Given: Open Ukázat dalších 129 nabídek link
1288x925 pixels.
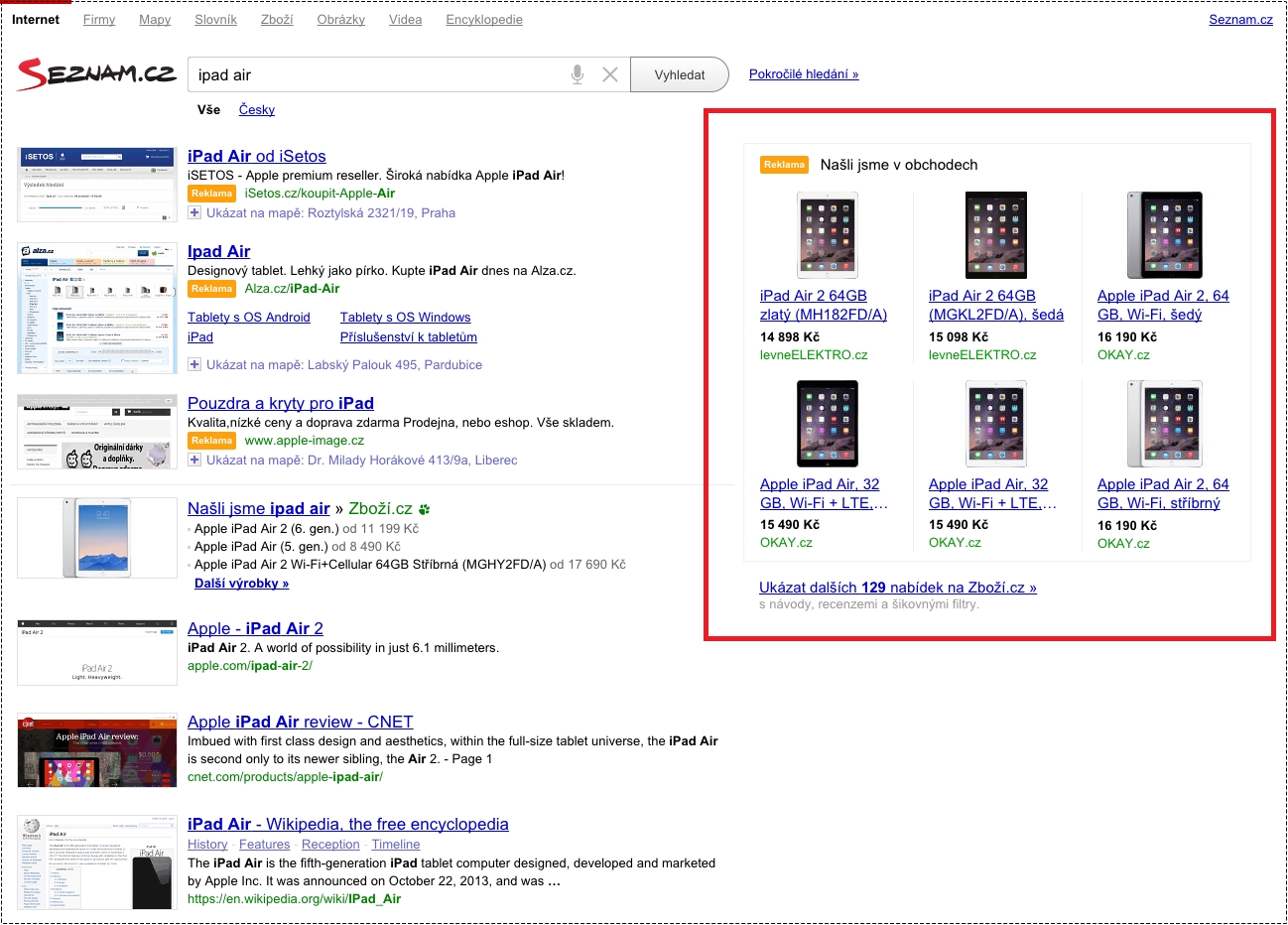Looking at the screenshot, I should tap(898, 588).
